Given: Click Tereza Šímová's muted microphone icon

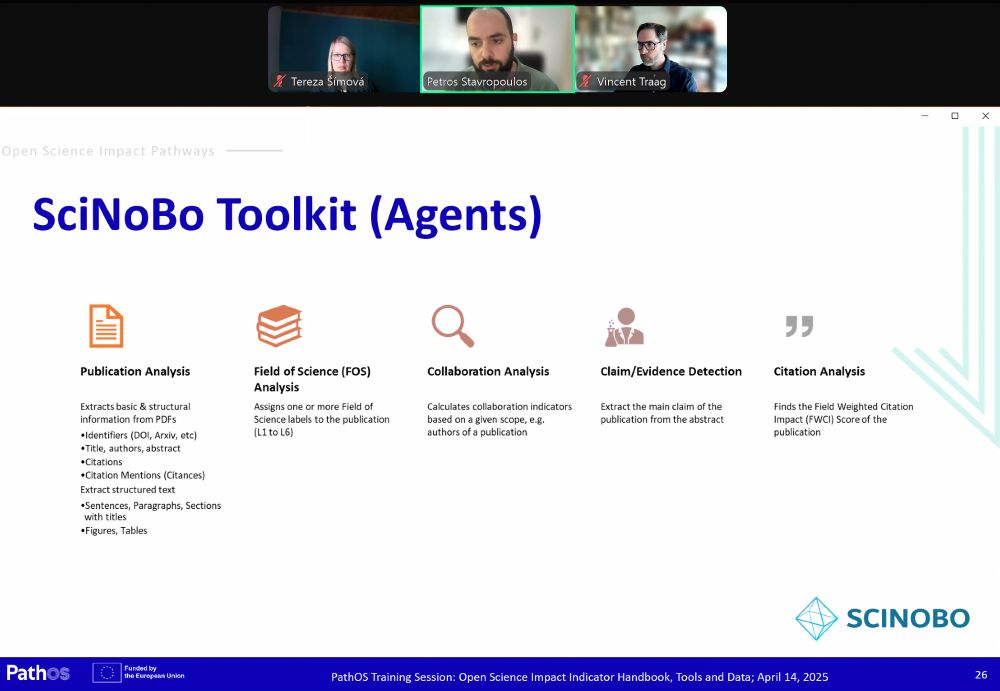Looking at the screenshot, I should (x=279, y=81).
